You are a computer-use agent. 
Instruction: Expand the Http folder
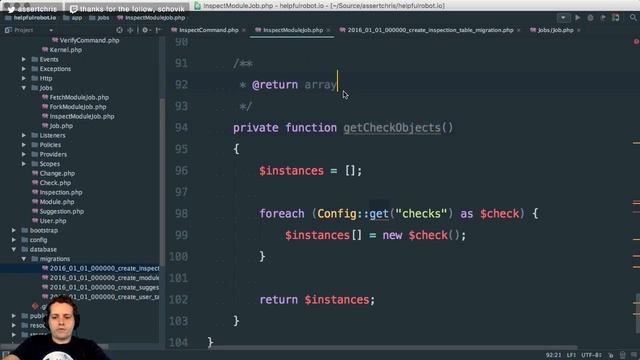pos(24,78)
